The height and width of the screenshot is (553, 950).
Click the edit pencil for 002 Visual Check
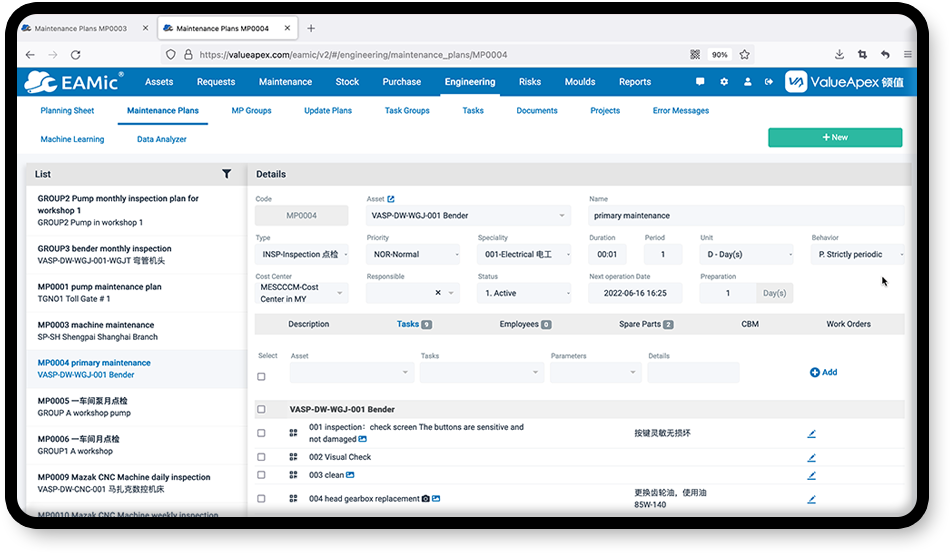(812, 457)
